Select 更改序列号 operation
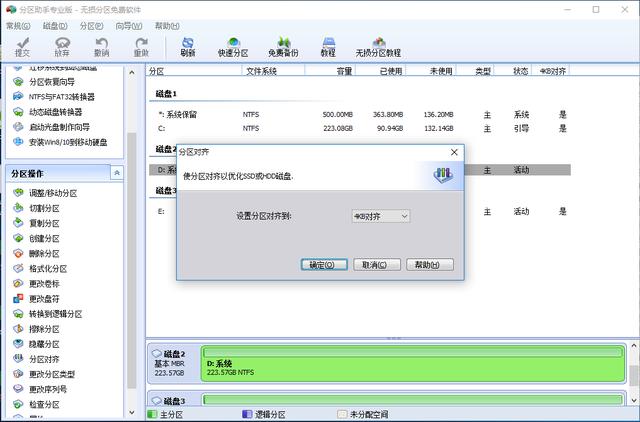The width and height of the screenshot is (640, 422). 40,389
